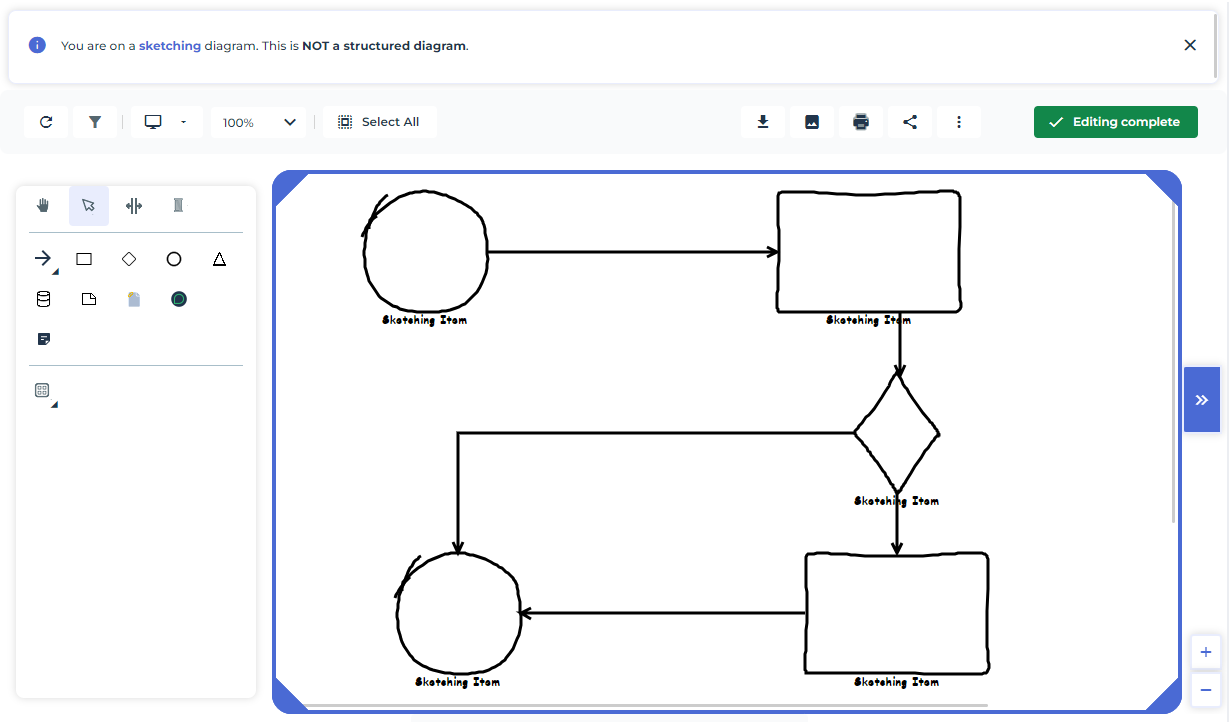Viewport: 1229px width, 722px height.
Task: Open the share menu
Action: click(x=910, y=122)
